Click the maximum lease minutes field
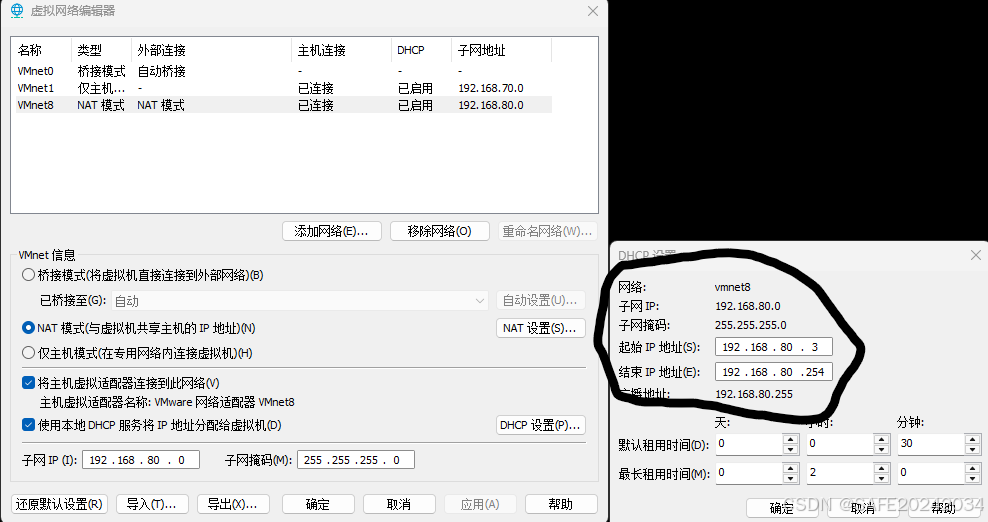Image resolution: width=988 pixels, height=522 pixels. [x=931, y=473]
